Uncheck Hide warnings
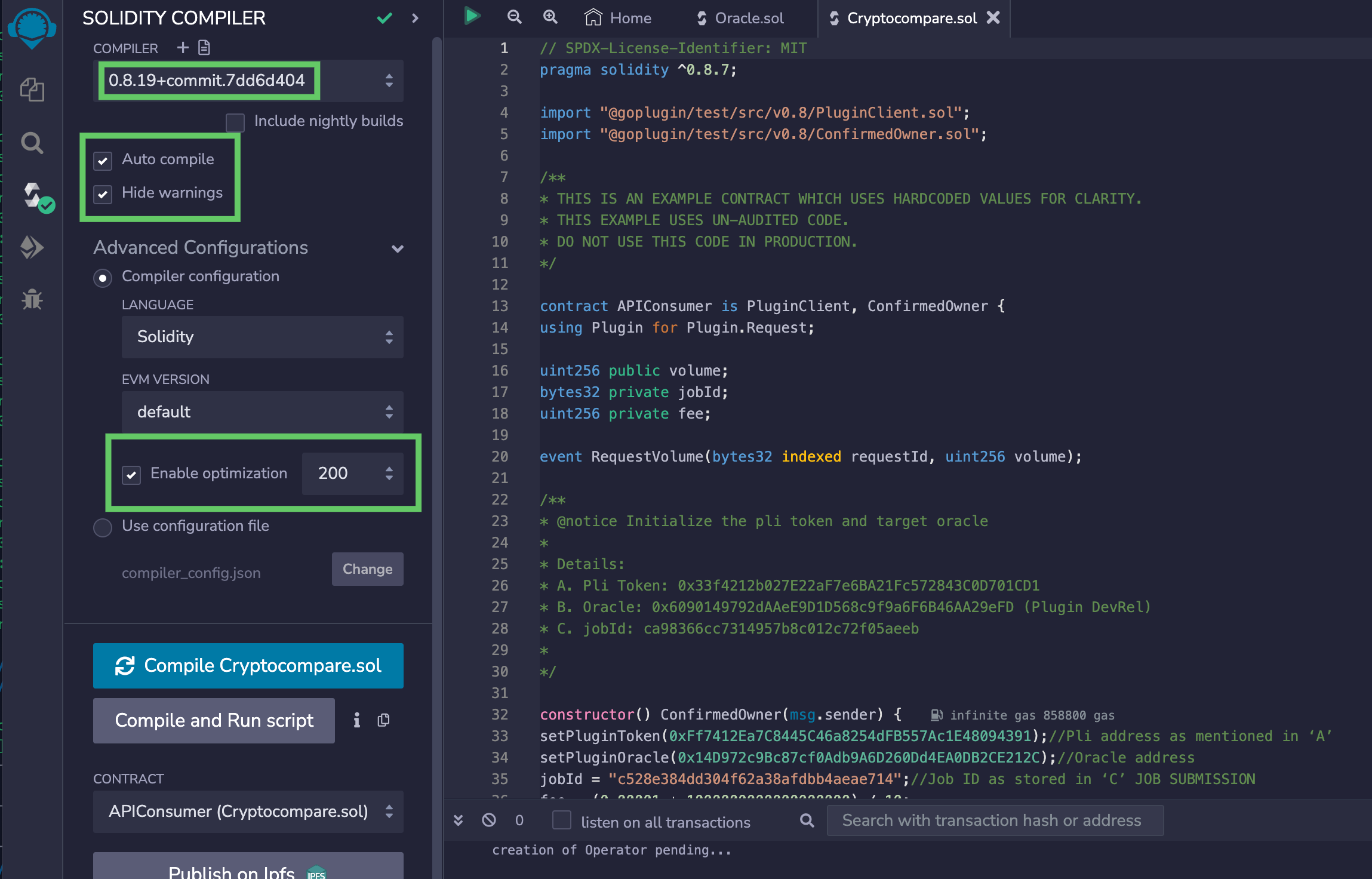This screenshot has height=879, width=1372. [103, 193]
